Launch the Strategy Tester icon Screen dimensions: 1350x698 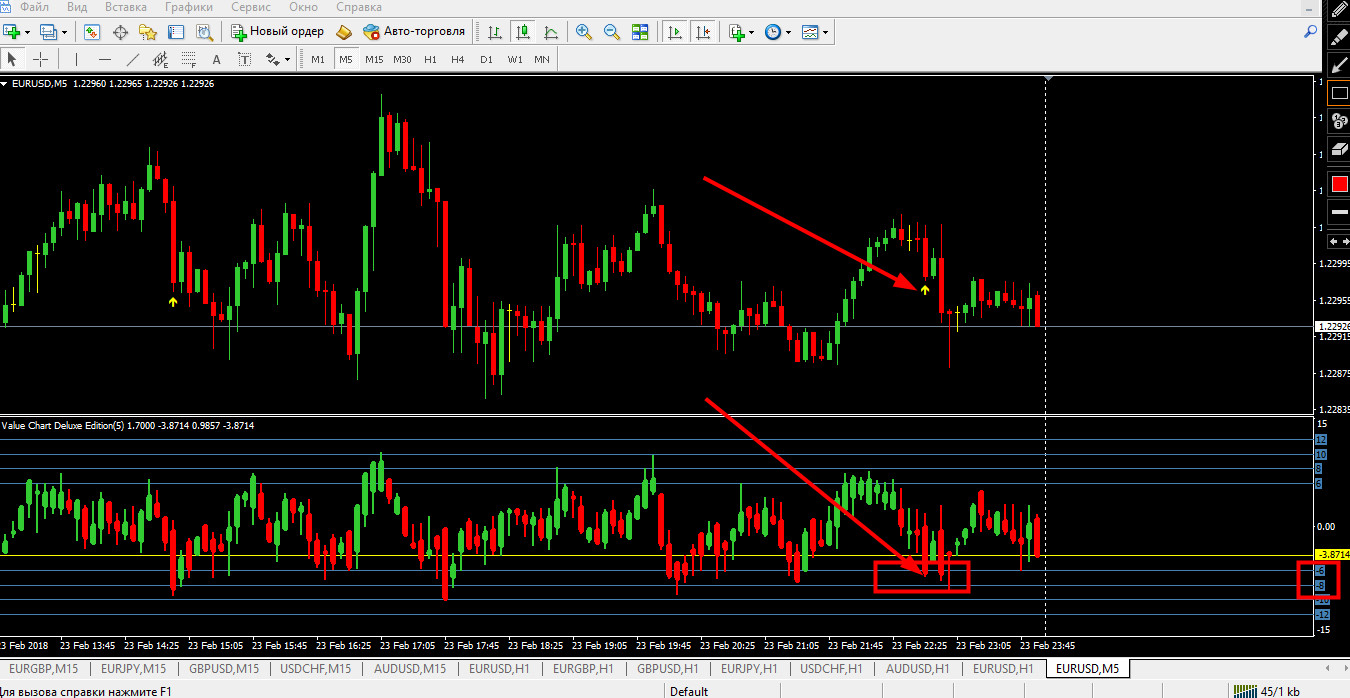[x=203, y=32]
